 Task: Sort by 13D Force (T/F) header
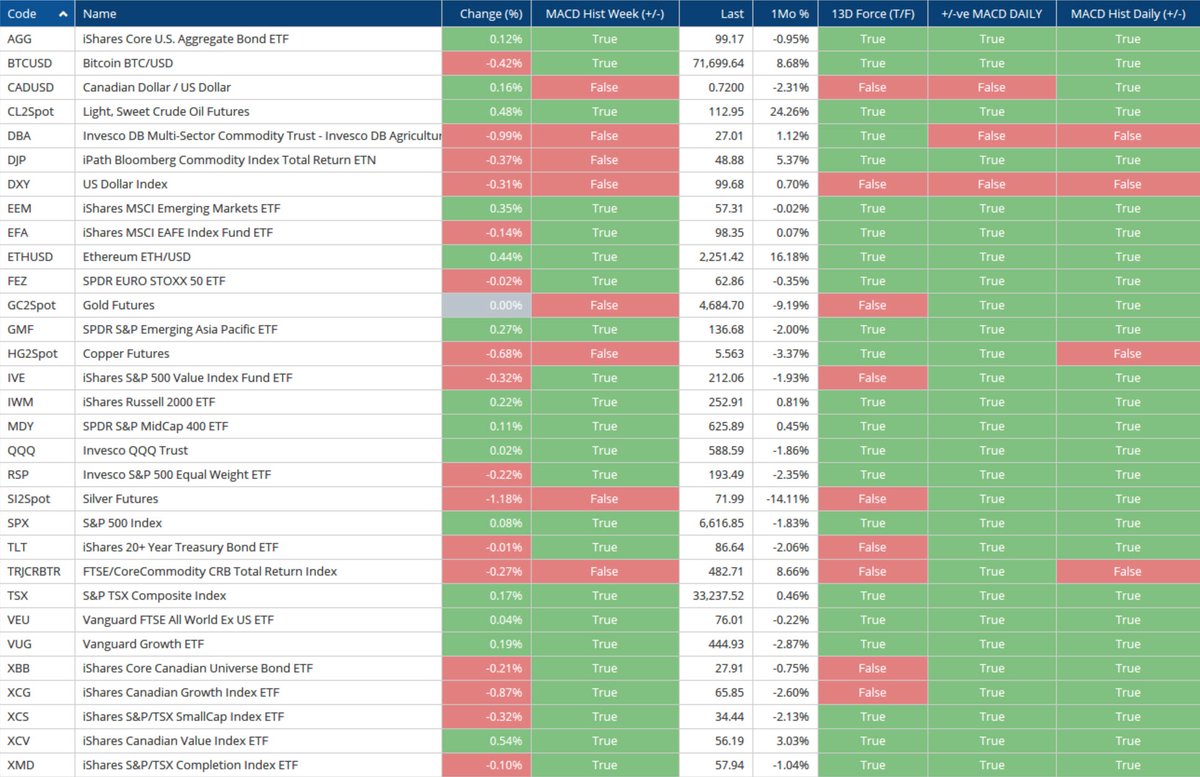click(872, 14)
